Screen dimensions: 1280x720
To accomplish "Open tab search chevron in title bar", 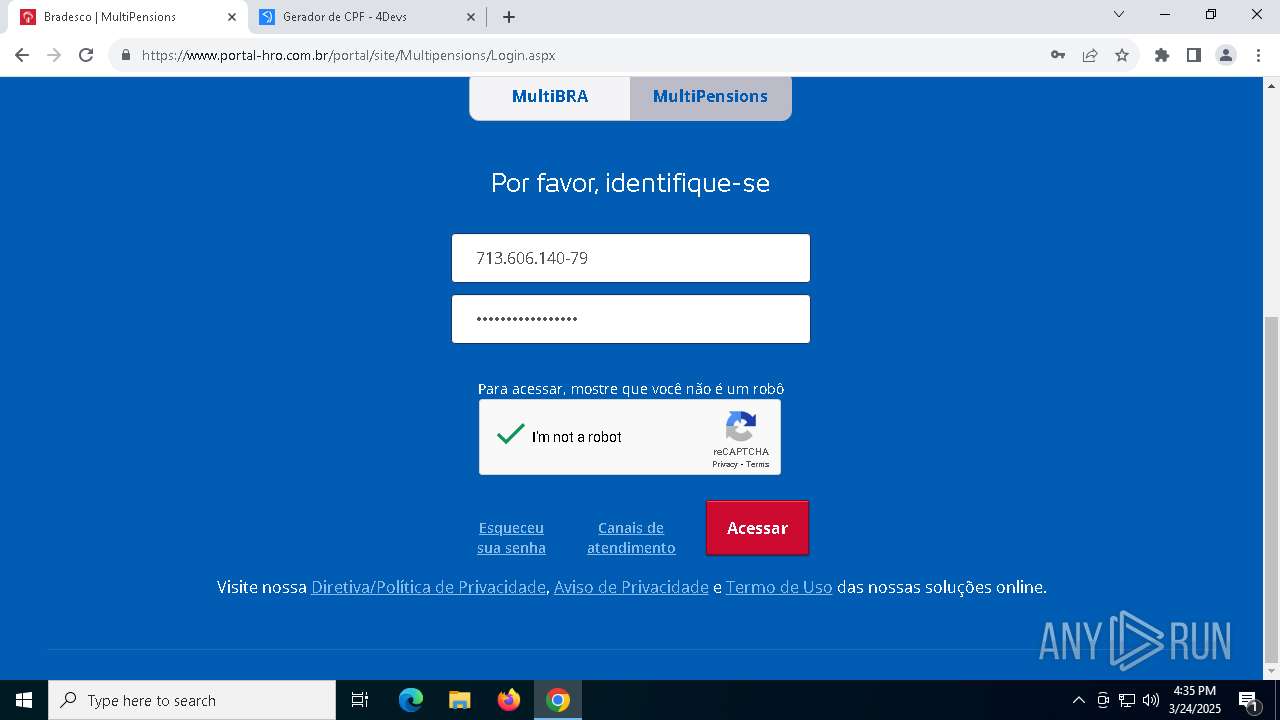I will [x=1119, y=14].
